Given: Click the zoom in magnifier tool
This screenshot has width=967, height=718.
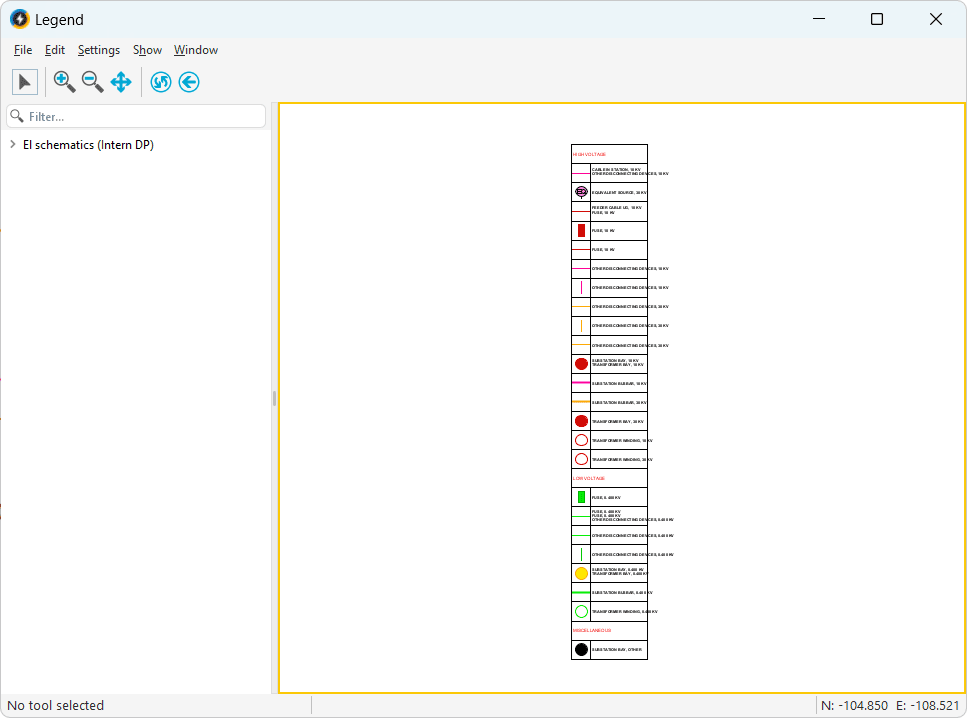Looking at the screenshot, I should (x=65, y=82).
